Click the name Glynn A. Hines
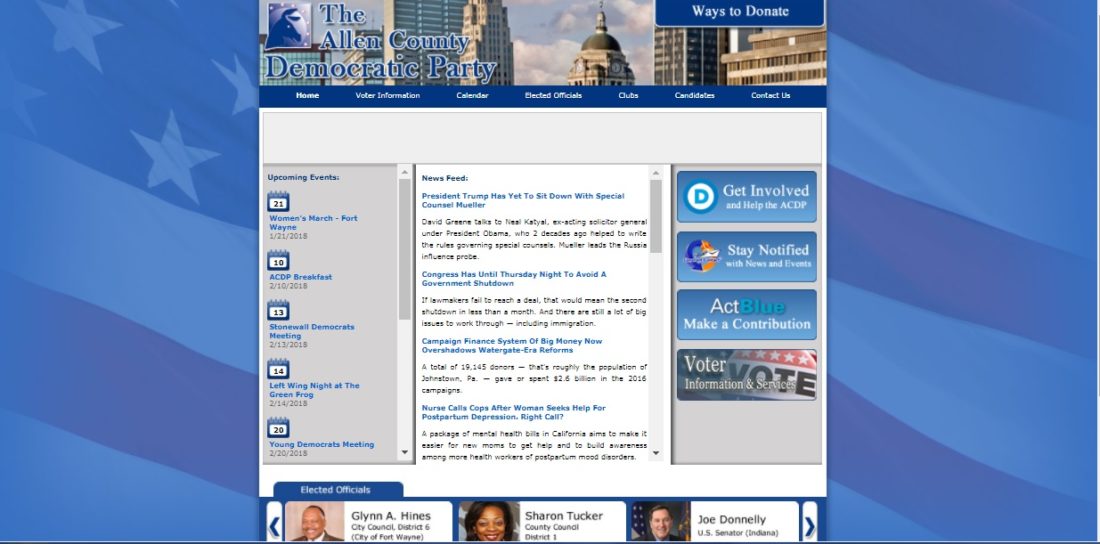Viewport: 1100px width, 544px height. [x=391, y=516]
